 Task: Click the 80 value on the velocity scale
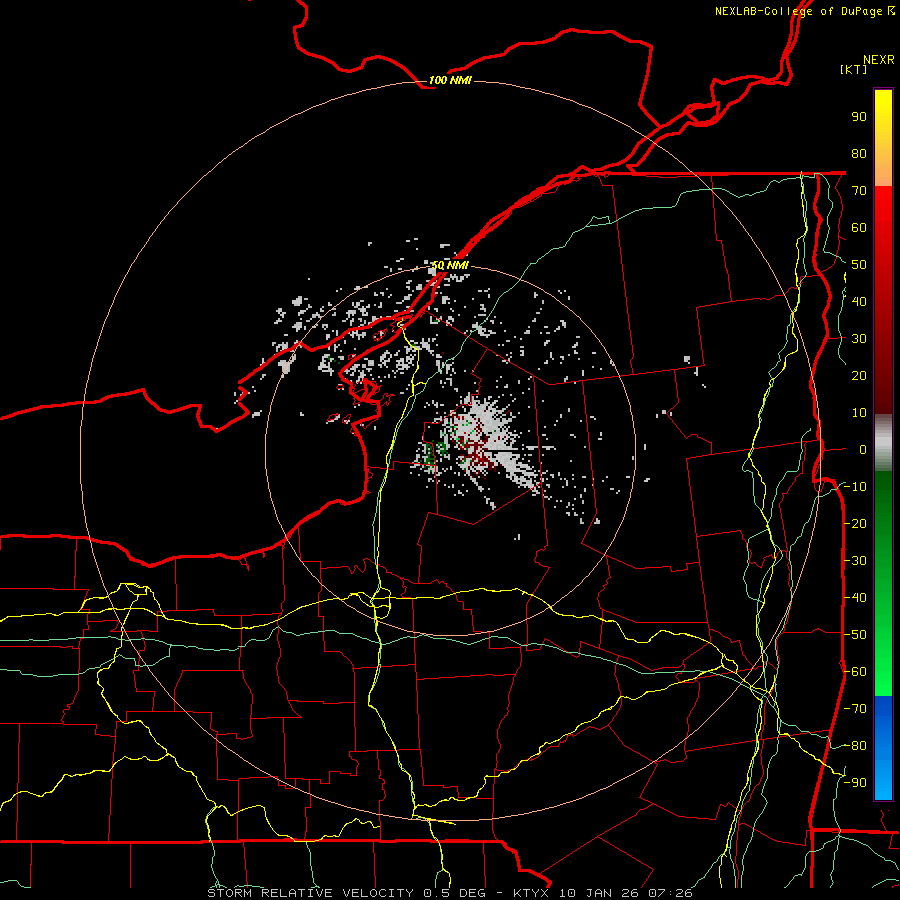[x=859, y=153]
